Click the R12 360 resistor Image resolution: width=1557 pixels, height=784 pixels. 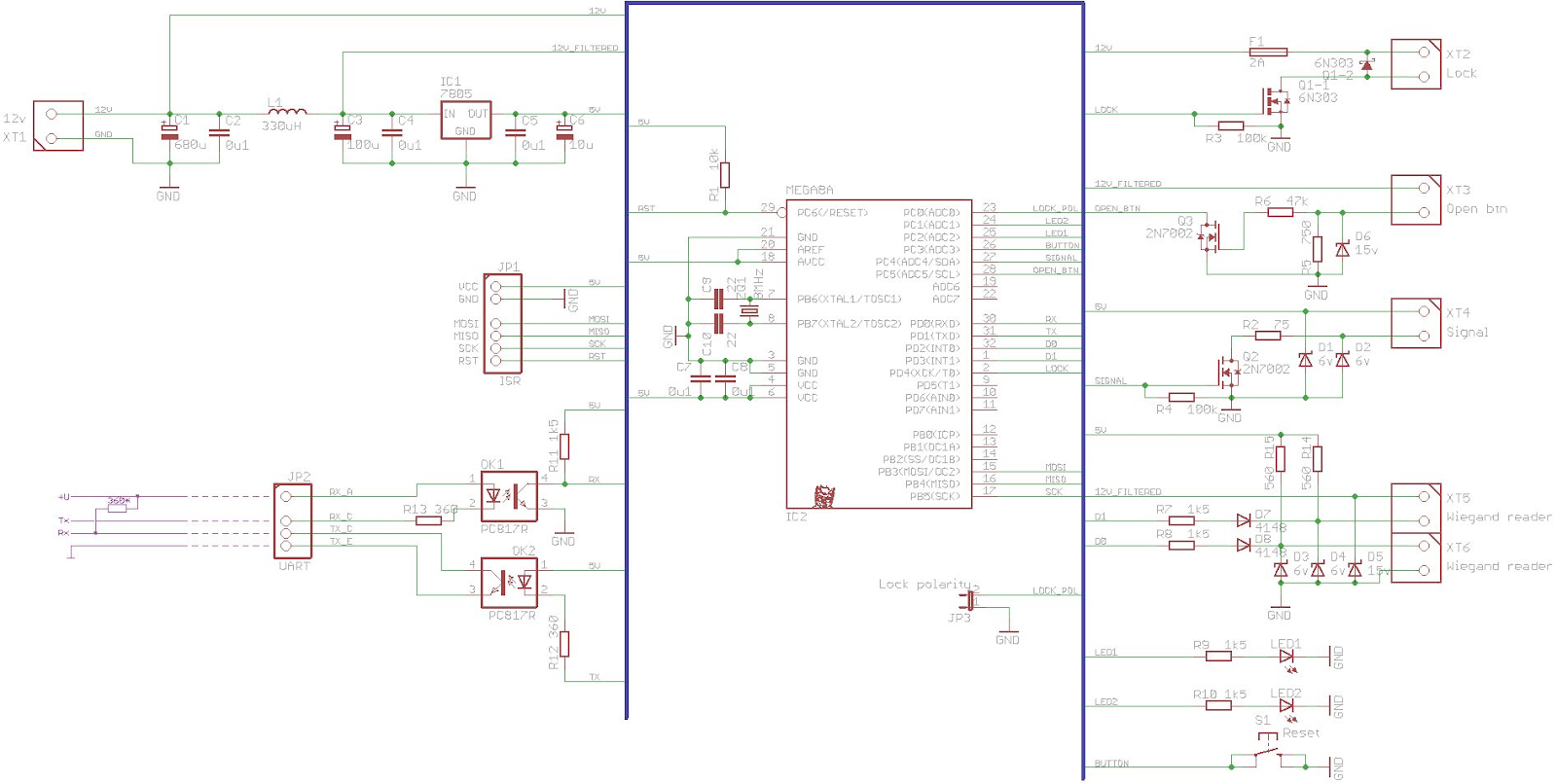pyautogui.click(x=563, y=644)
